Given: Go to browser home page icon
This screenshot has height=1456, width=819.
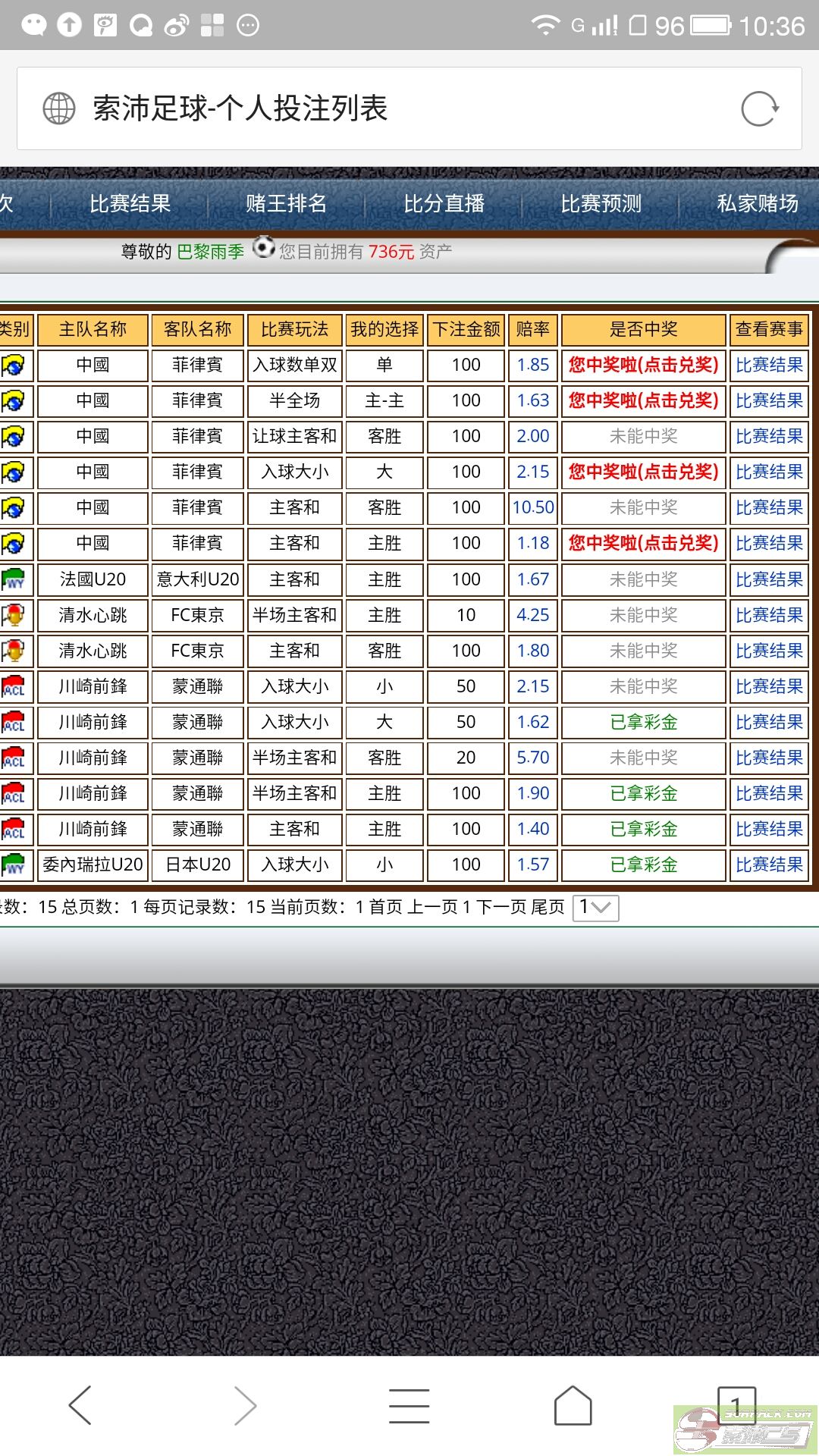Looking at the screenshot, I should click(x=573, y=1406).
